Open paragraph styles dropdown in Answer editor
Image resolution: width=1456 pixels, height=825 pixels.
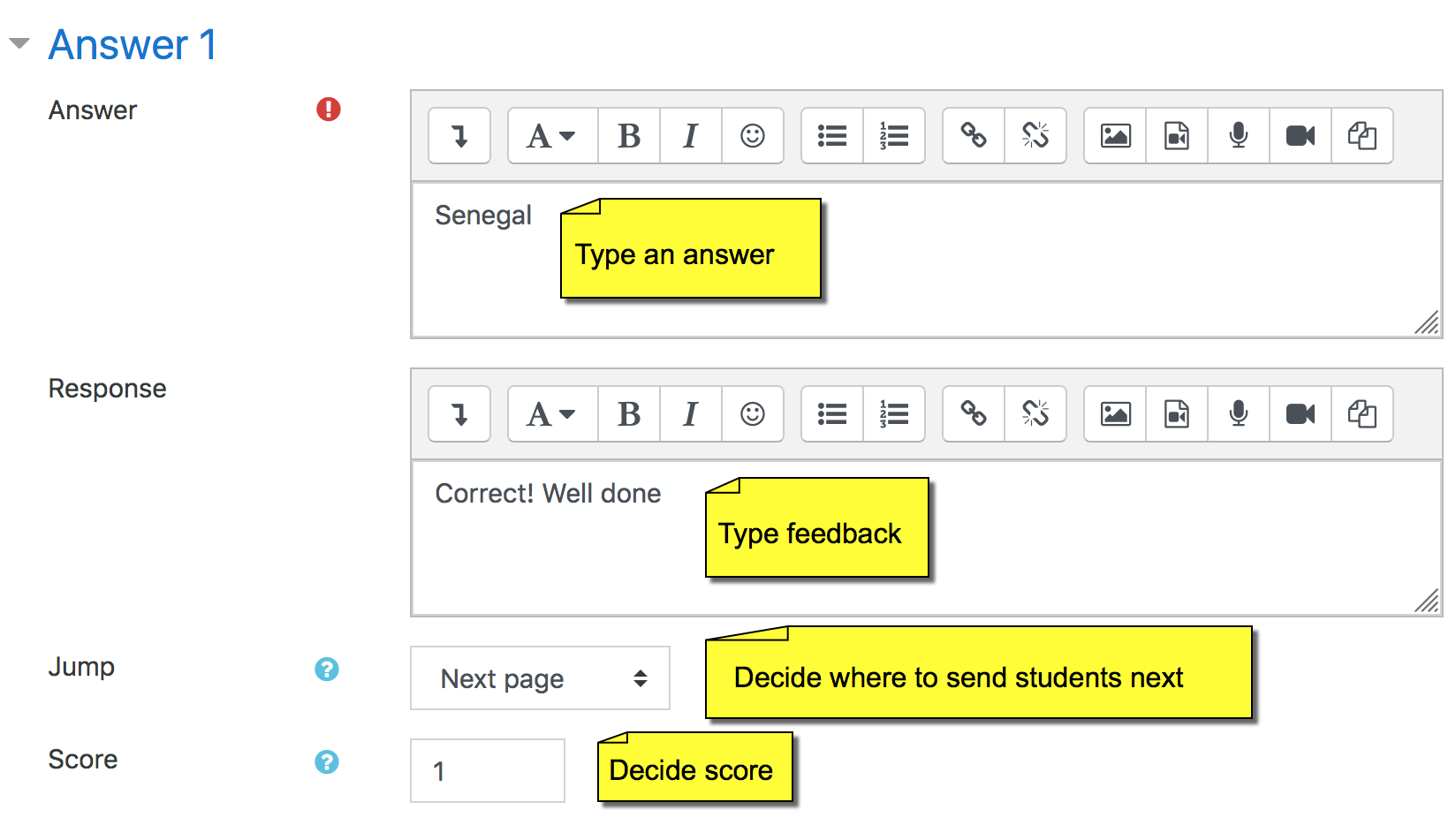pyautogui.click(x=552, y=136)
